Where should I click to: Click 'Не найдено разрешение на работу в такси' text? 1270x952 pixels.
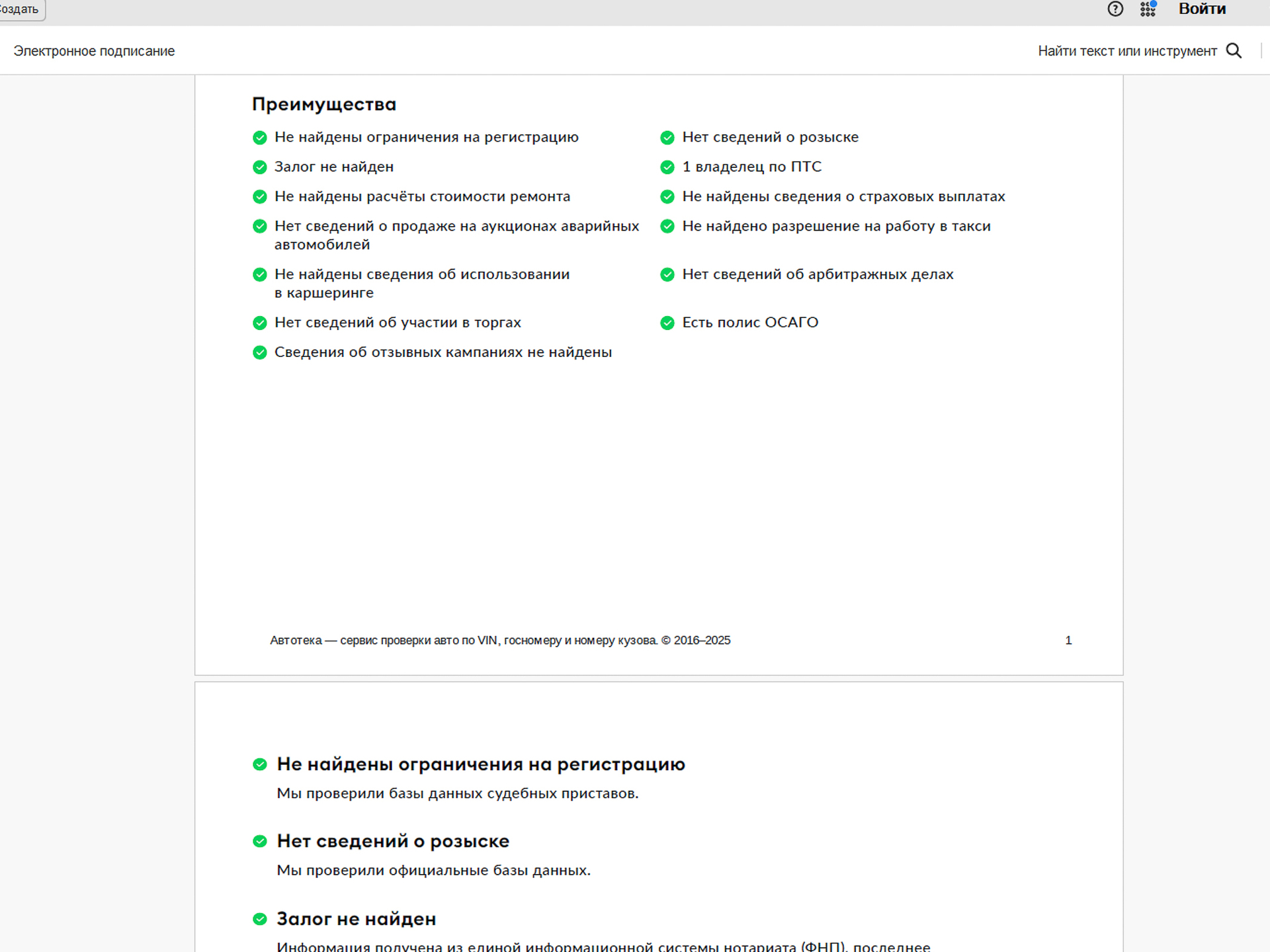836,226
